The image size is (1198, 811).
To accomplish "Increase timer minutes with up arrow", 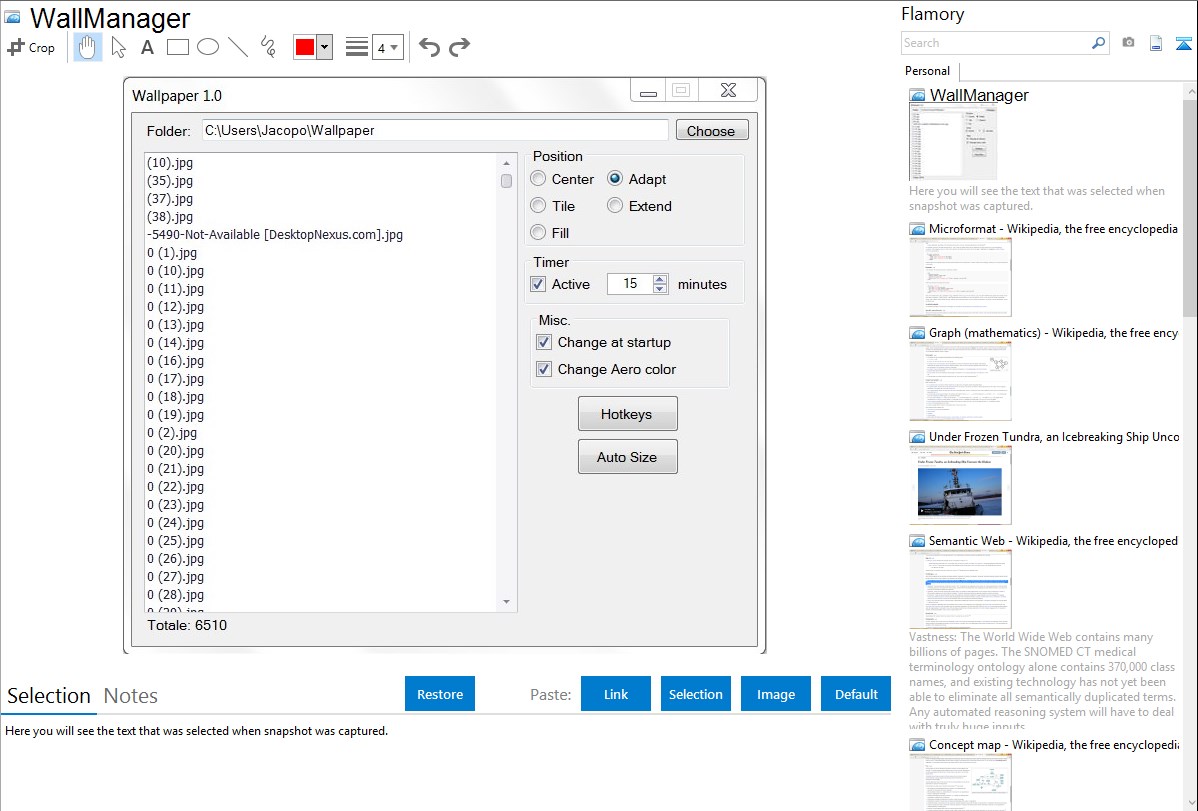I will coord(660,279).
